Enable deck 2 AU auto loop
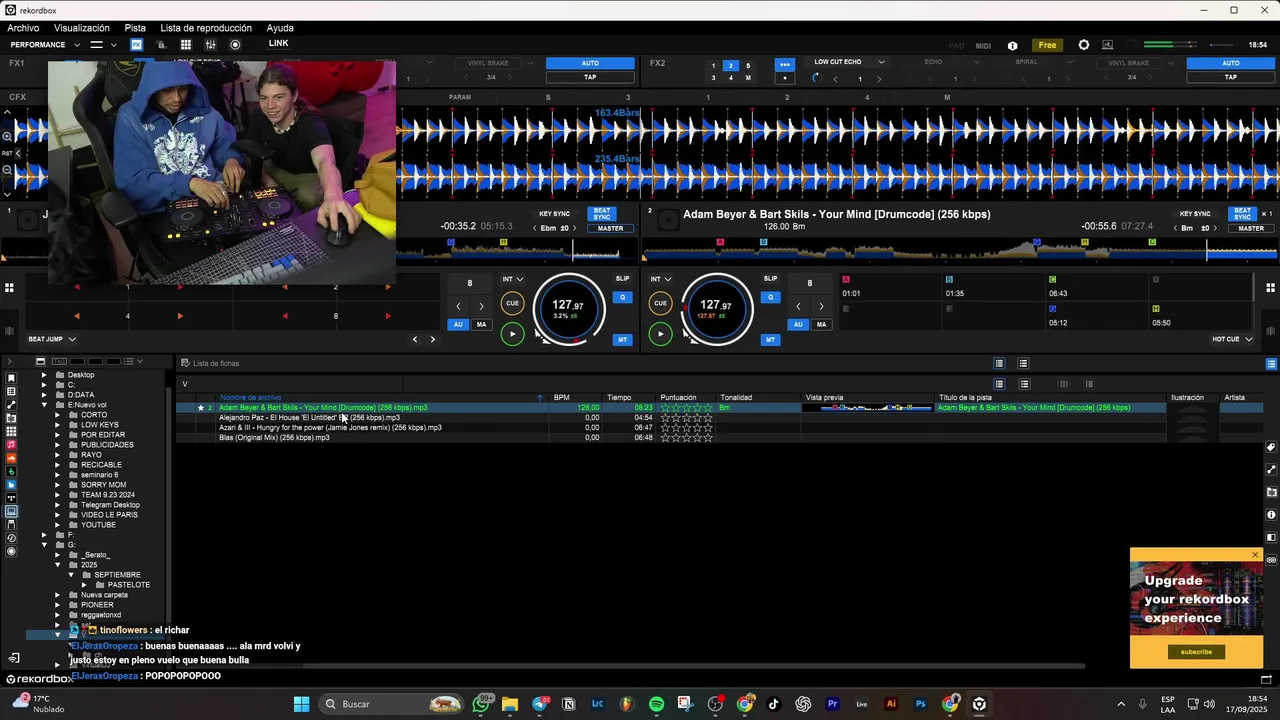 tap(798, 324)
